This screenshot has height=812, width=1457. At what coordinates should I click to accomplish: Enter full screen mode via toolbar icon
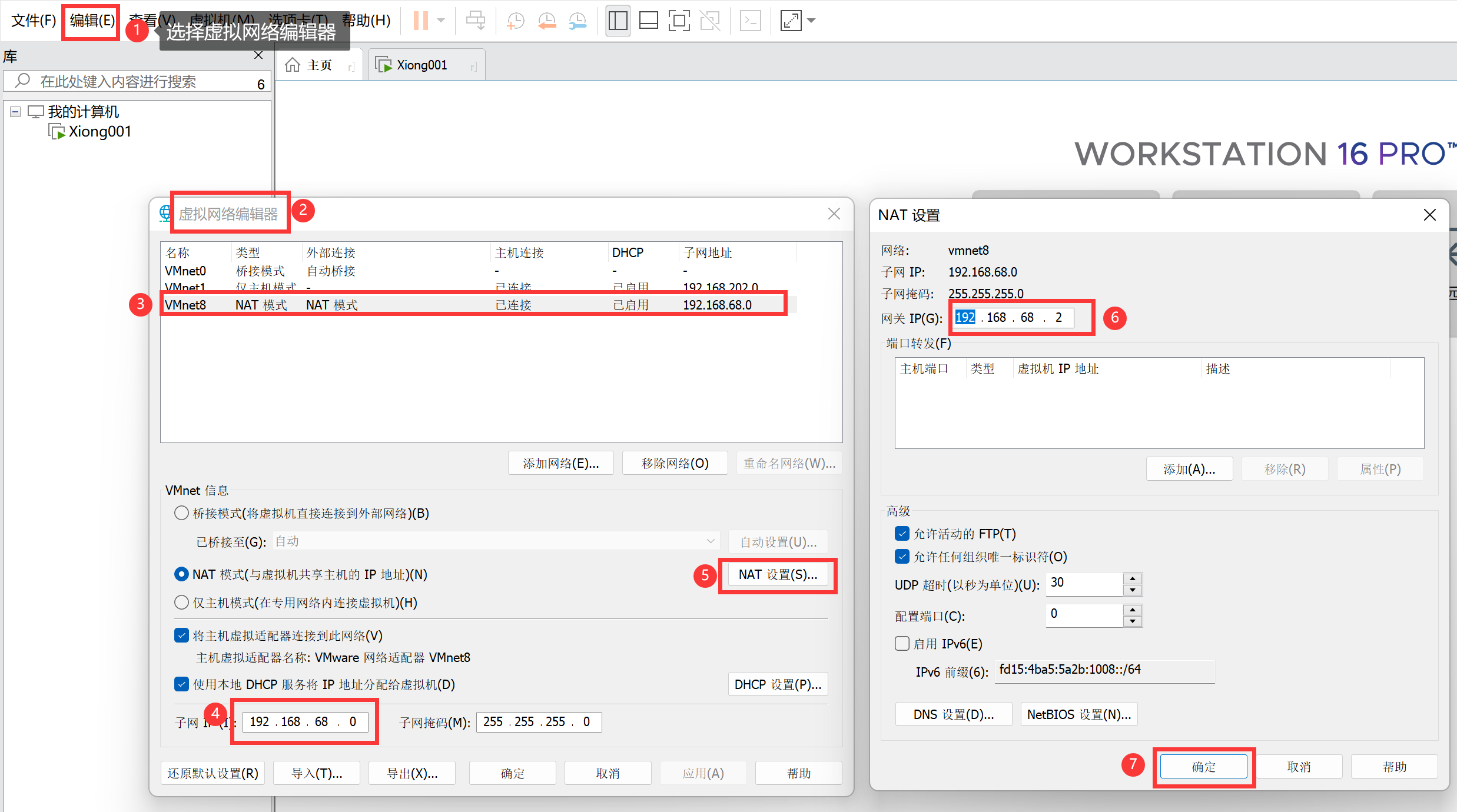(679, 21)
